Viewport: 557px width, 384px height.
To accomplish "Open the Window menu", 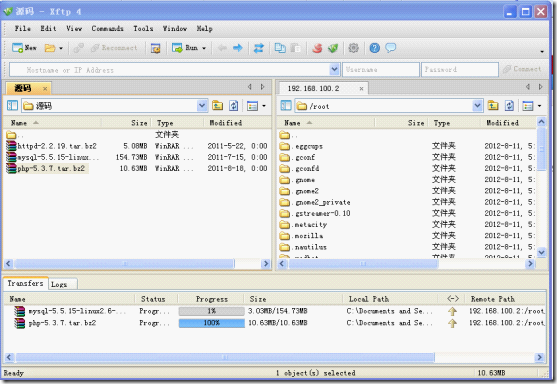I will (174, 28).
